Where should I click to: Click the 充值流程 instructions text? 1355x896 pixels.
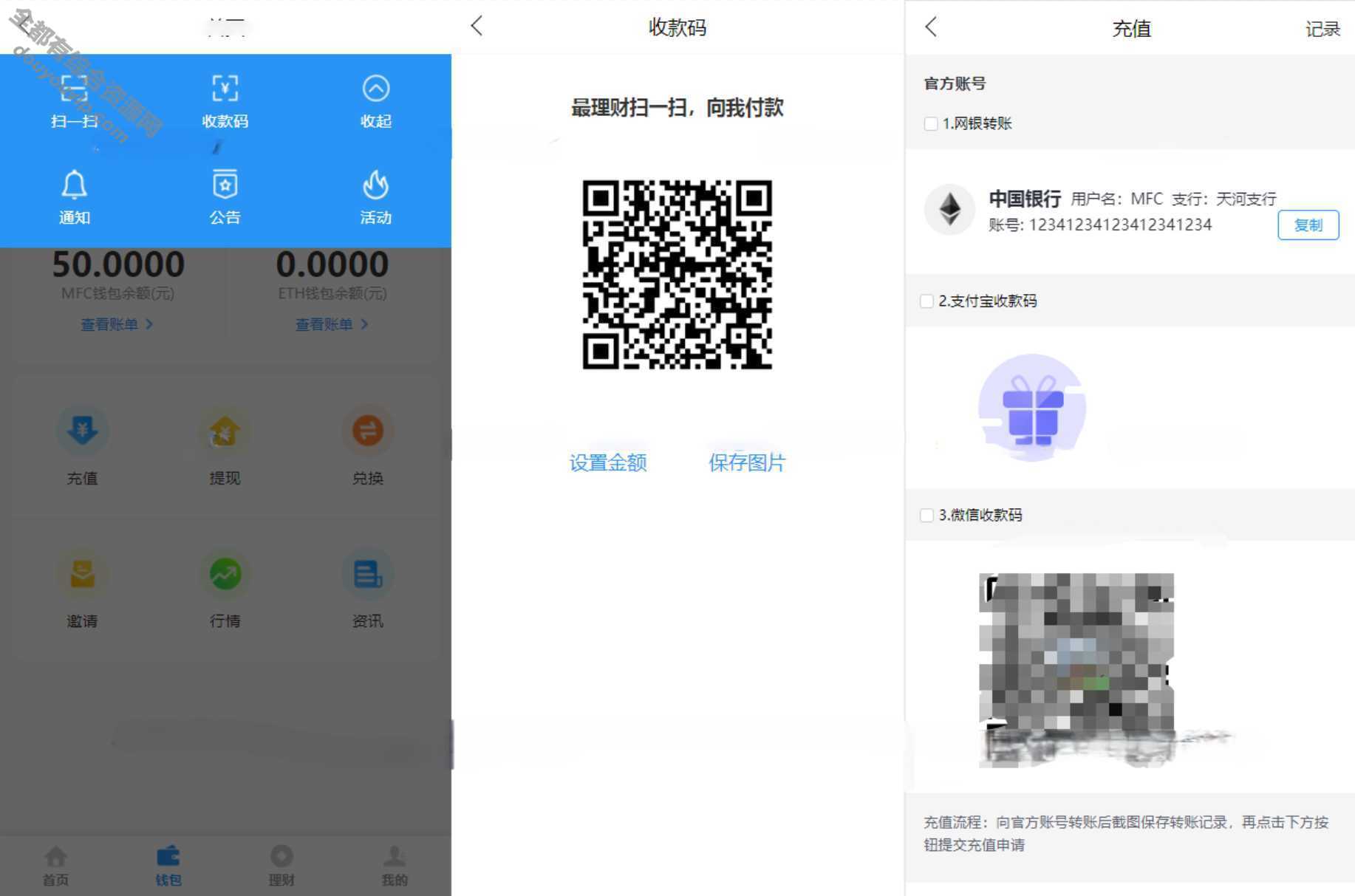click(x=1126, y=833)
